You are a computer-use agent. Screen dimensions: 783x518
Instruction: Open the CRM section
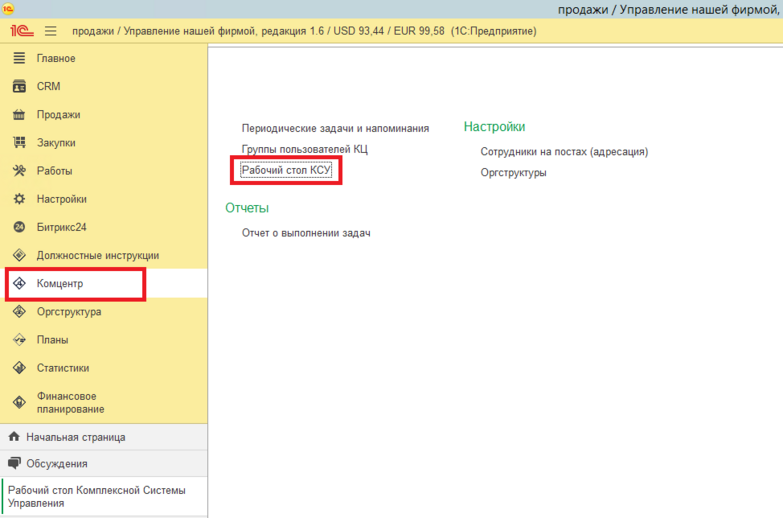103,86
